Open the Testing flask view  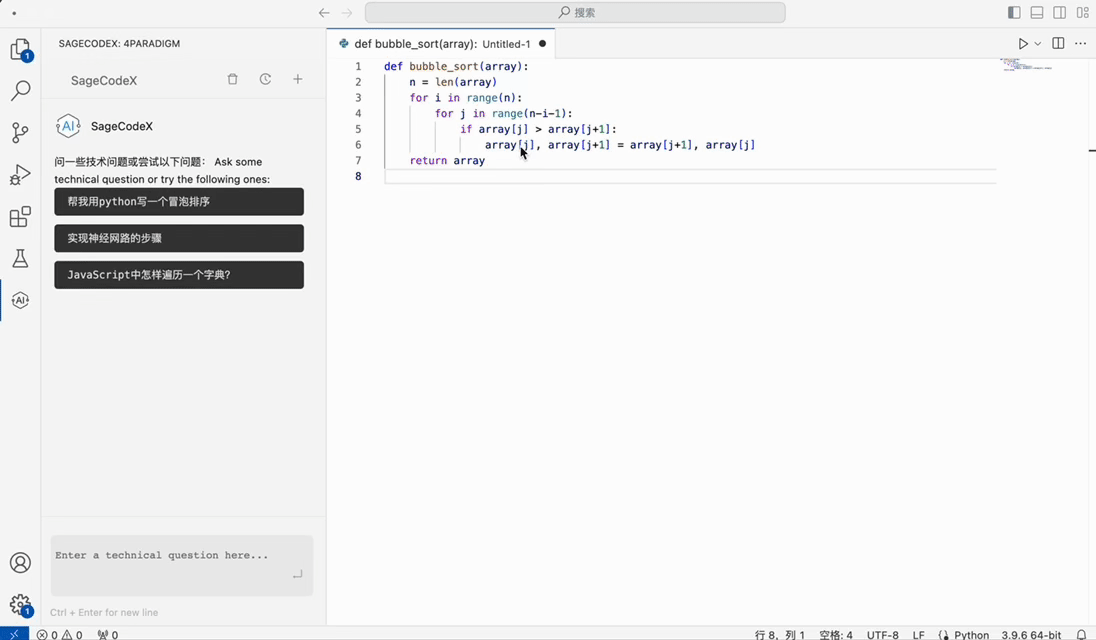pos(20,259)
